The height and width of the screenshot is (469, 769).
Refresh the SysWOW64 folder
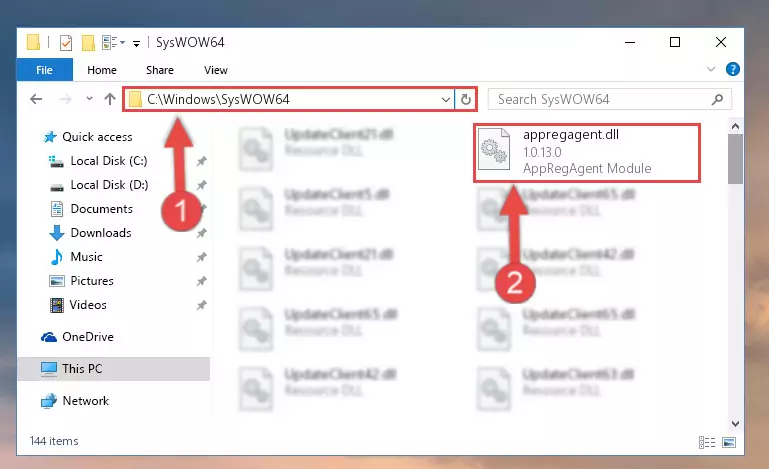click(465, 100)
